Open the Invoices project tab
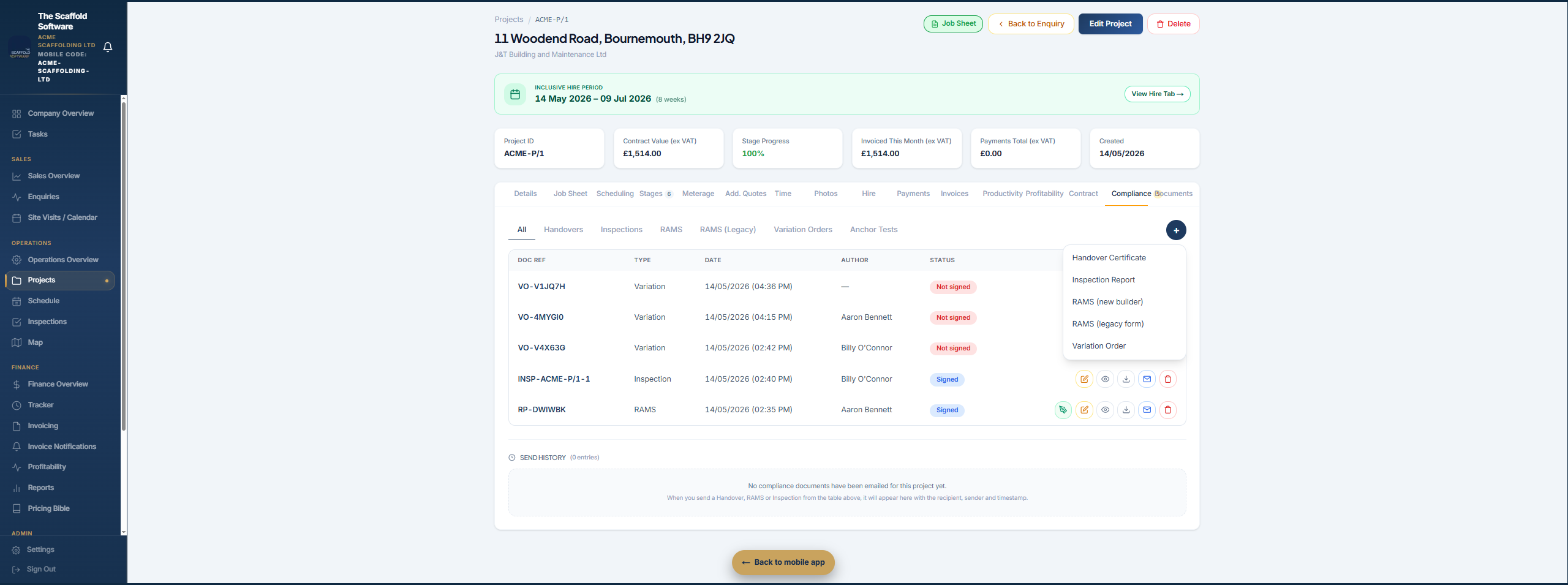This screenshot has height=585, width=1568. 954,194
